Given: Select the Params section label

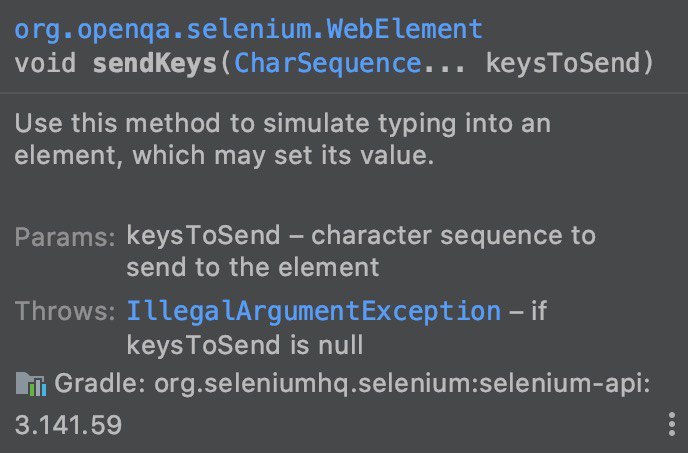Looking at the screenshot, I should click(x=65, y=237).
